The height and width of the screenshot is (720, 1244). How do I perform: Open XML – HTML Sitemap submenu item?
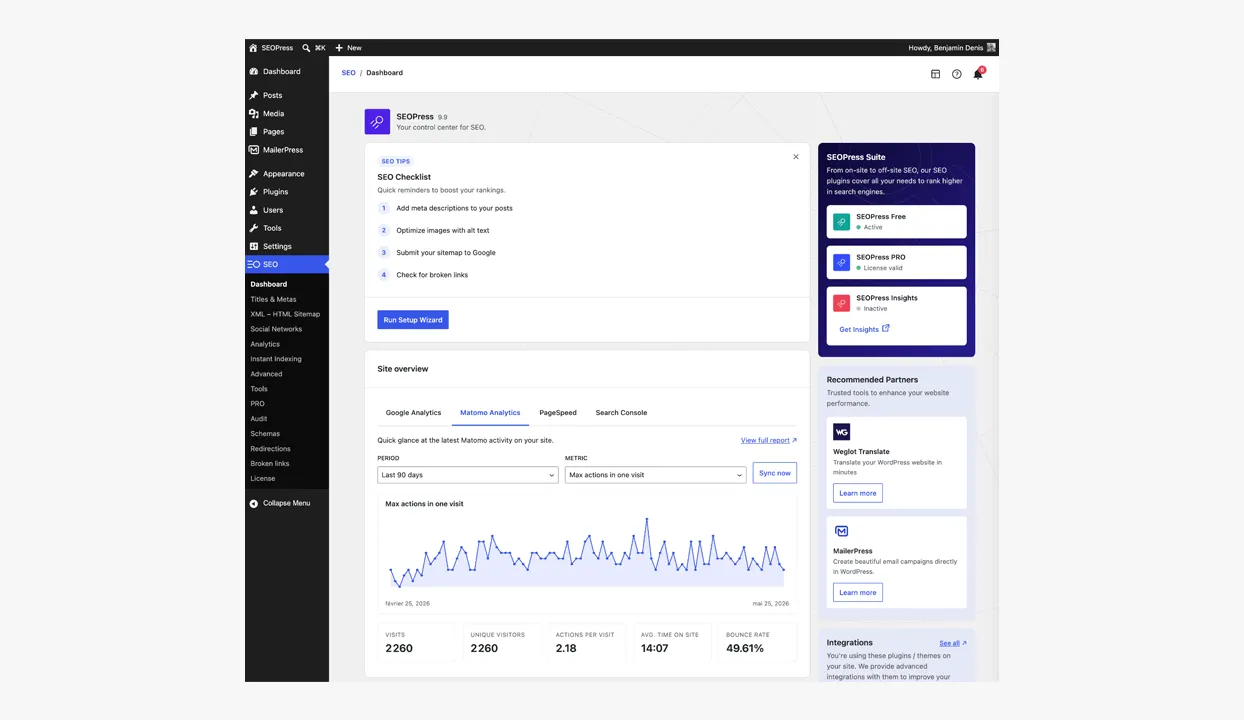click(285, 314)
